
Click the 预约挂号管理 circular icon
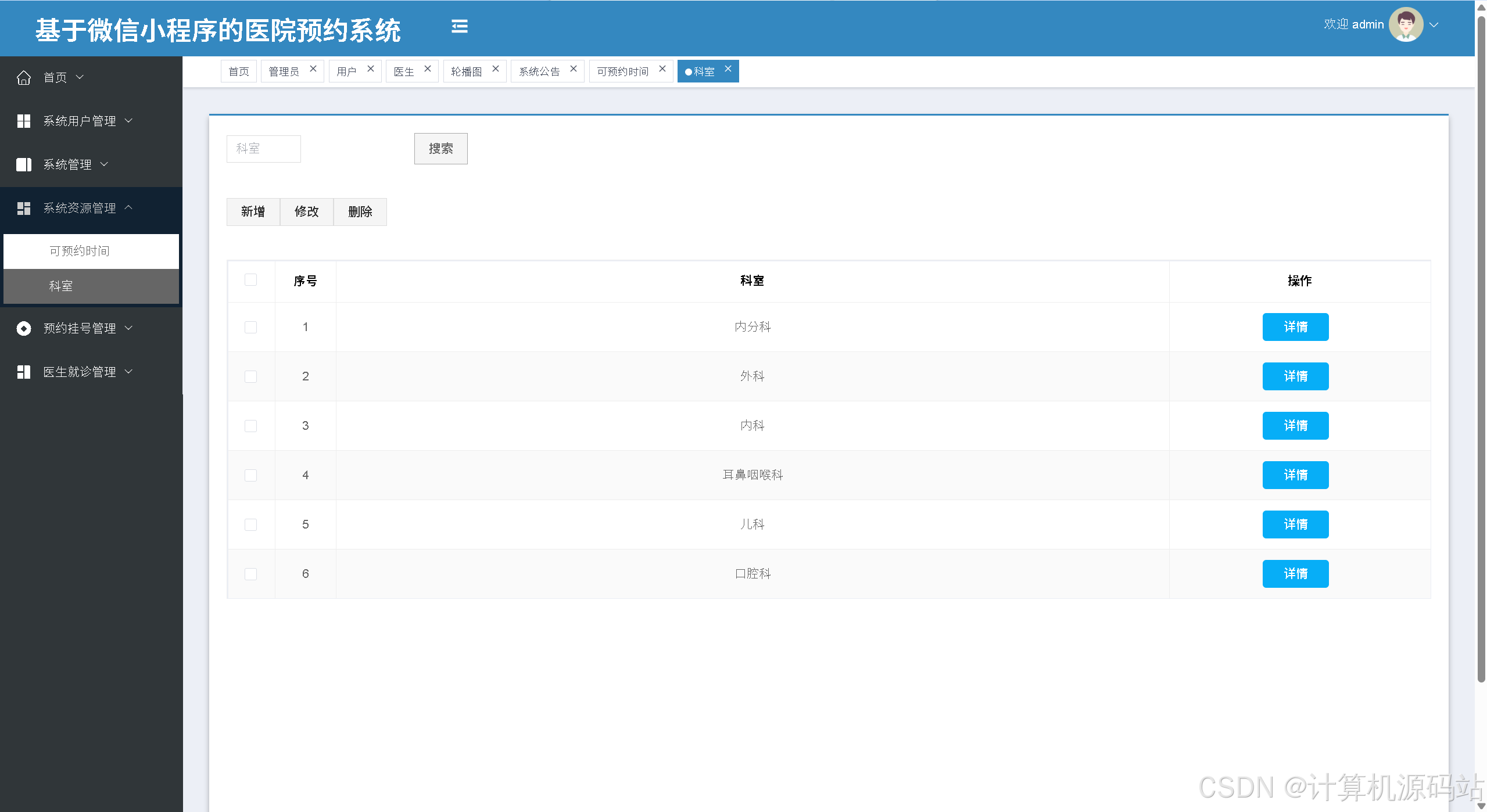click(x=24, y=328)
